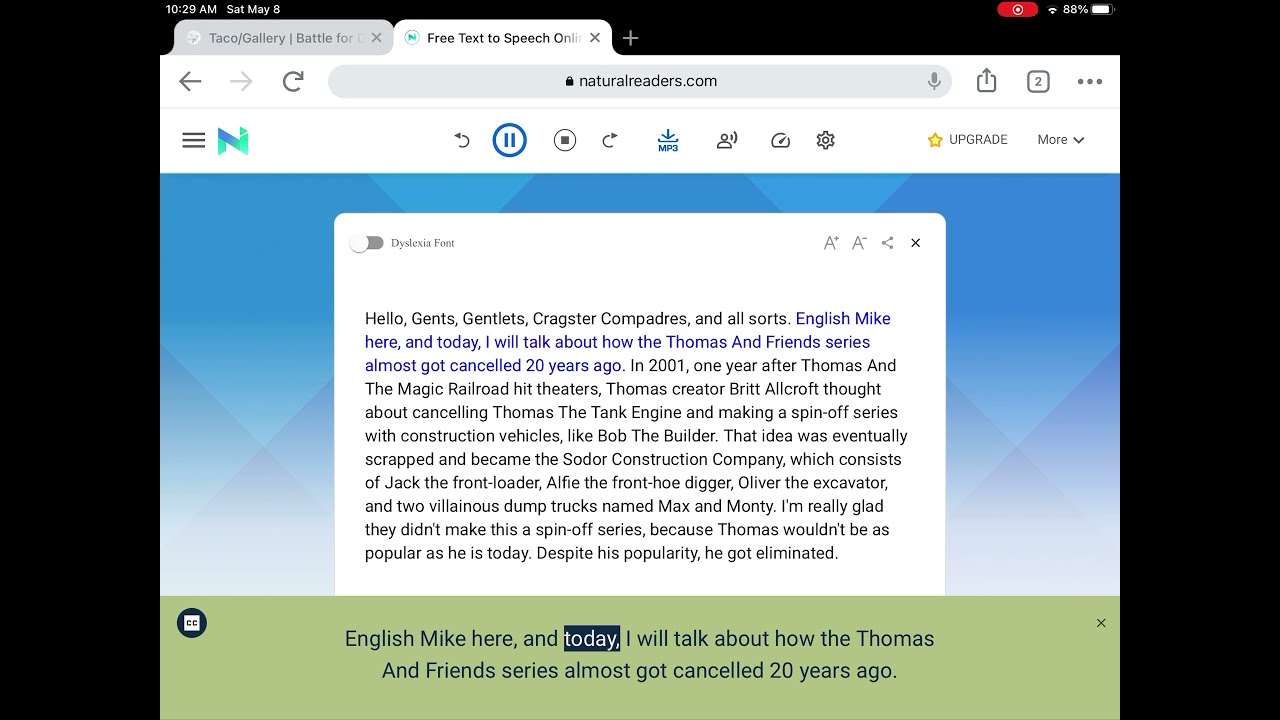Reload the naturalreaders.com page

point(293,82)
